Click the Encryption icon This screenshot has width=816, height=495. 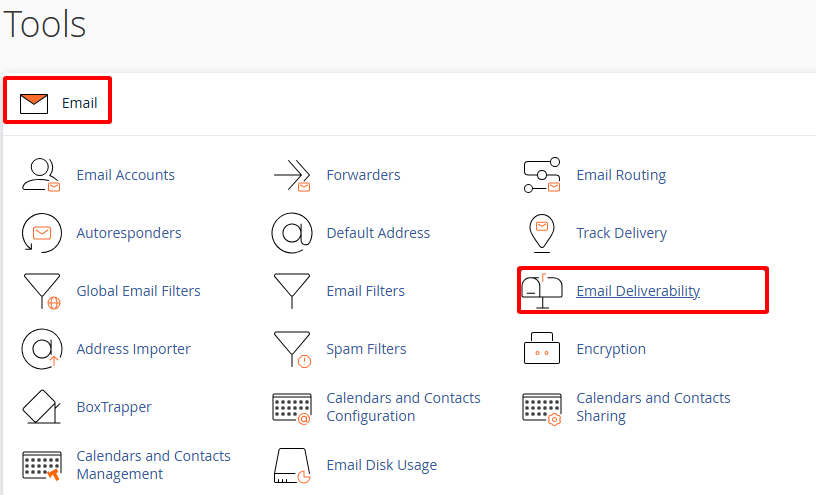[542, 348]
